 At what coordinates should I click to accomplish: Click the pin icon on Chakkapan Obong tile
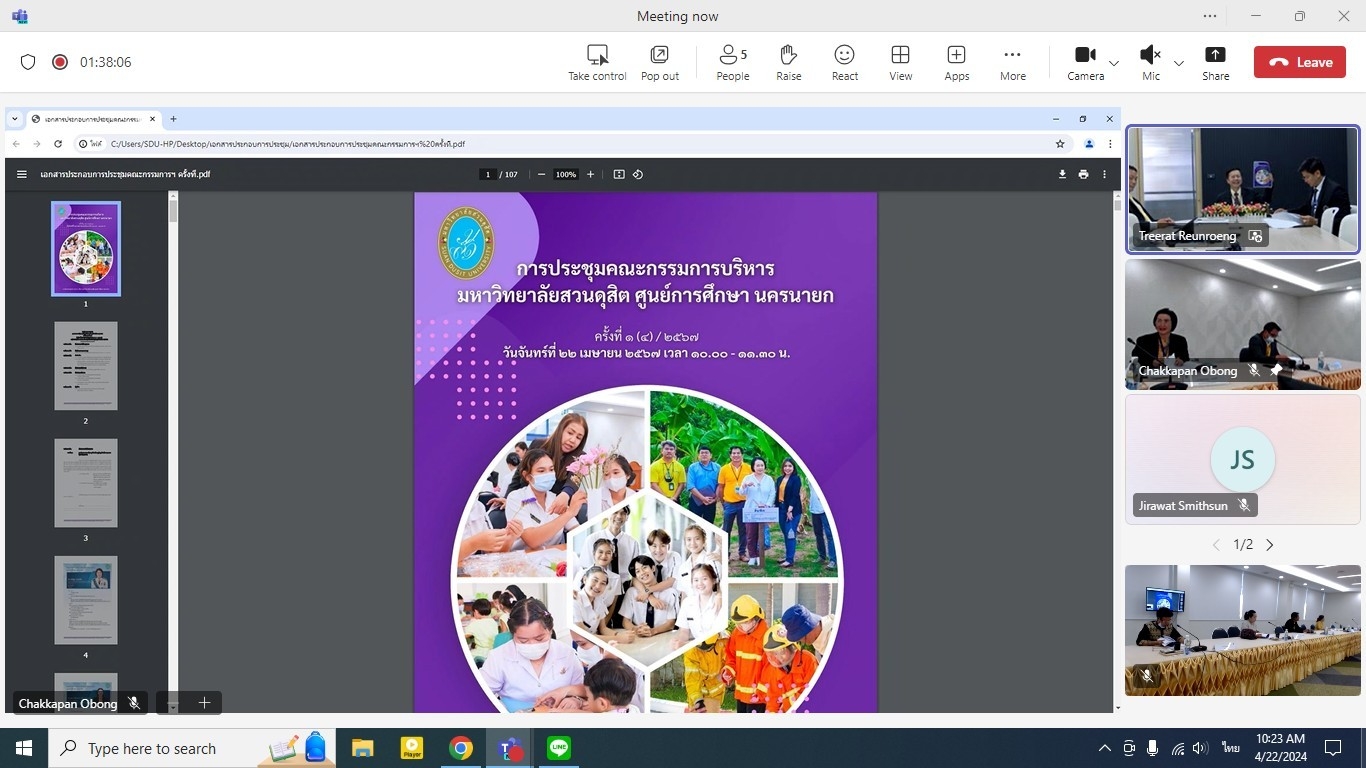[x=1276, y=370]
